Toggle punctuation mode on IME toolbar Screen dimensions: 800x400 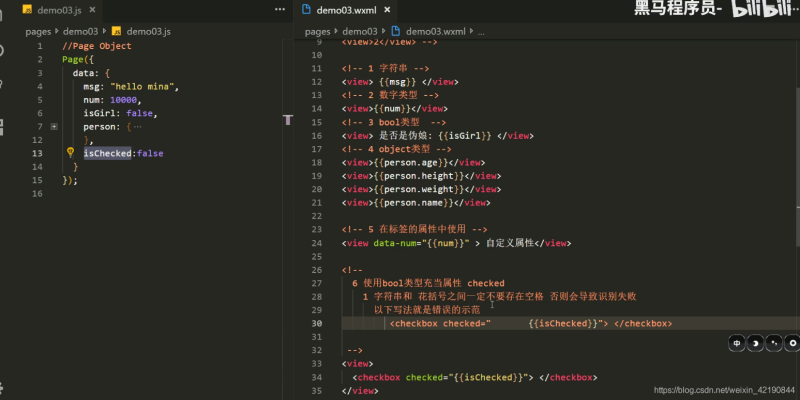pyautogui.click(x=774, y=343)
